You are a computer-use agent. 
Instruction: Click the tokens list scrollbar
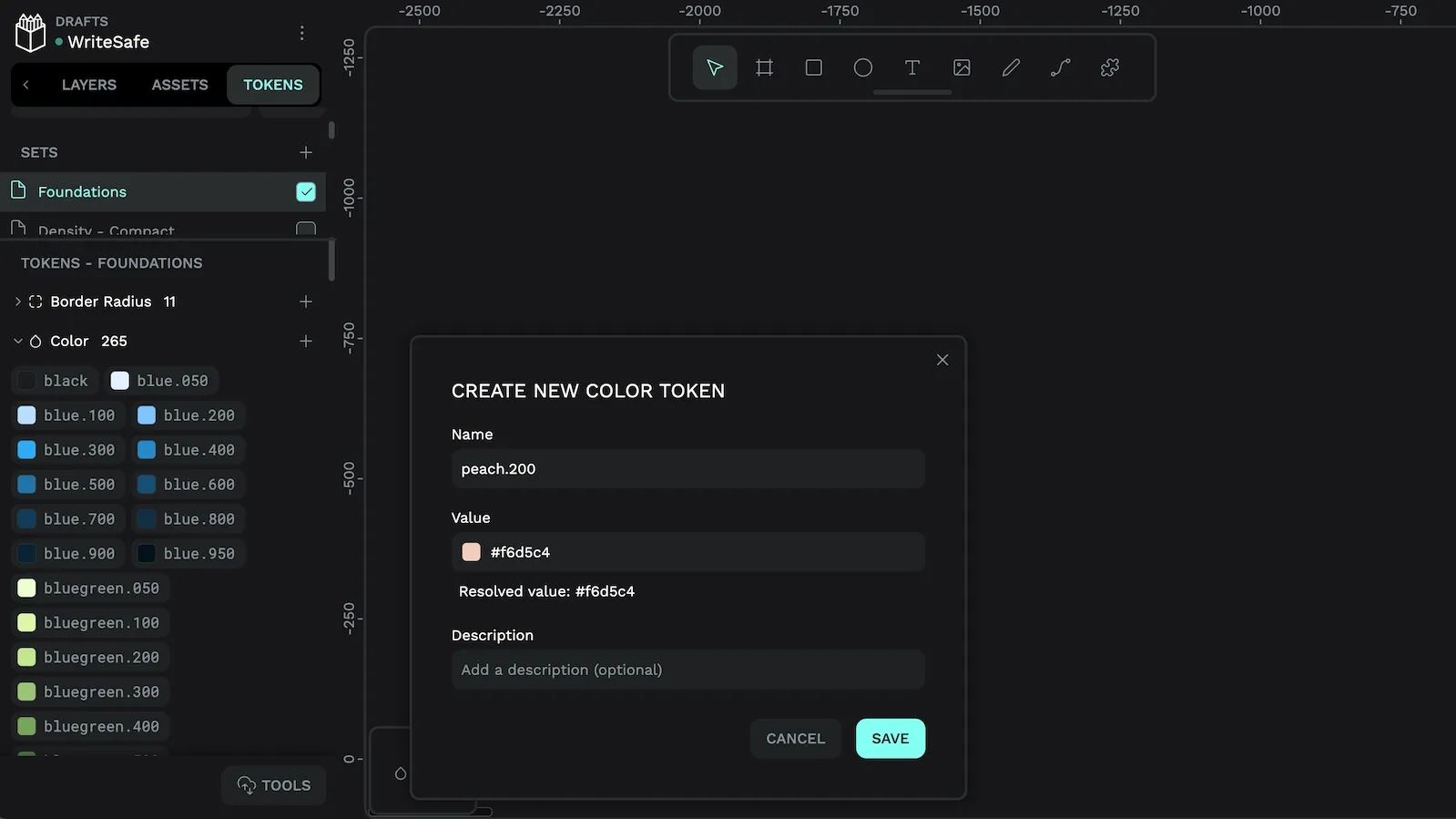[x=331, y=261]
